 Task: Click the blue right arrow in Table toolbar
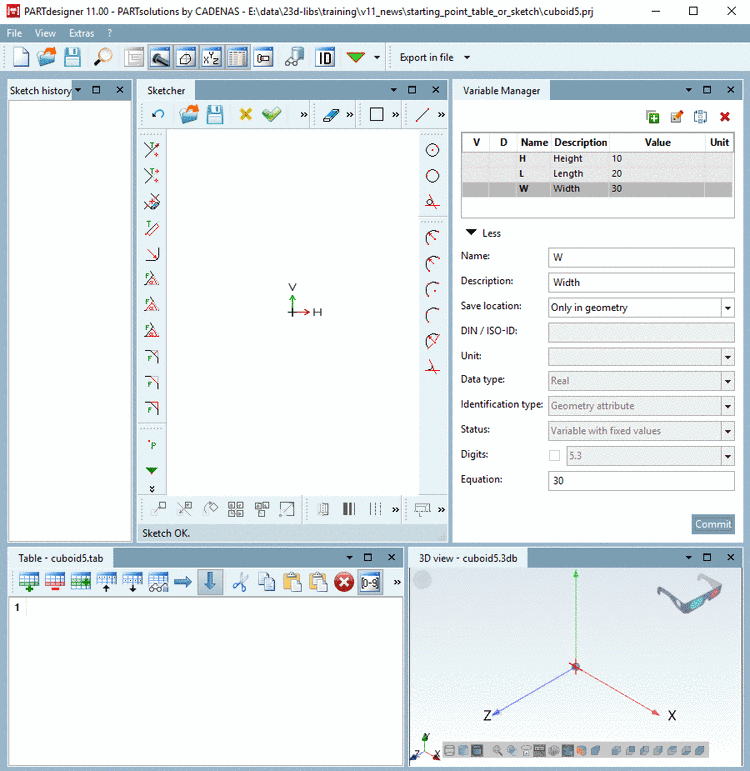coord(183,582)
